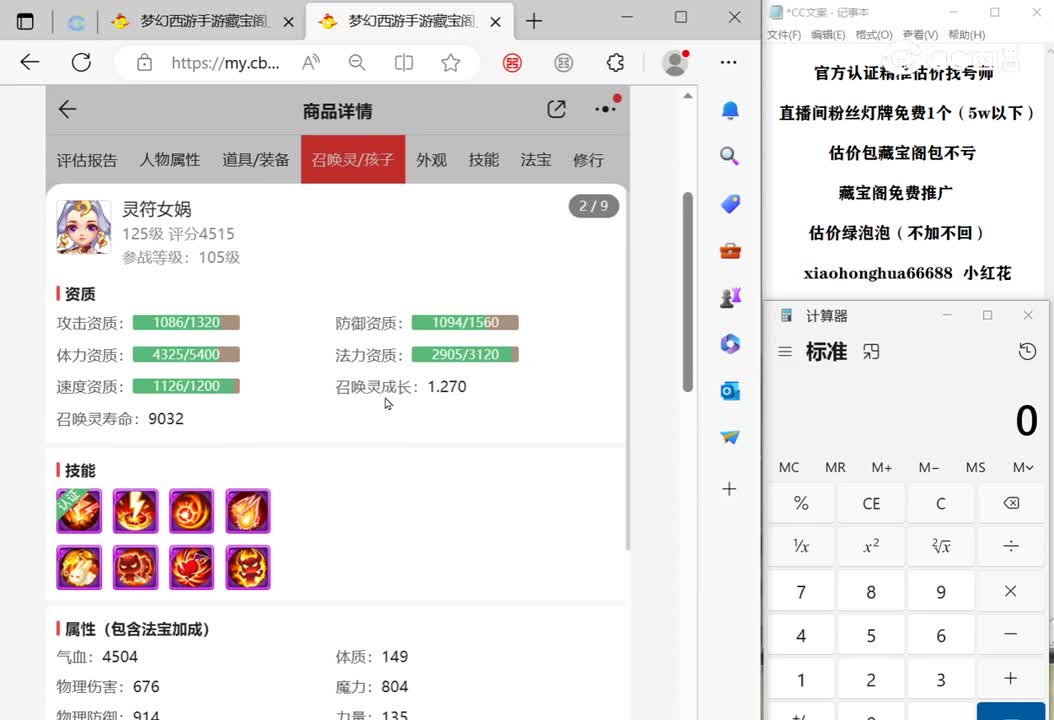
Task: Toggle Calculator keep on top icon
Action: point(871,352)
